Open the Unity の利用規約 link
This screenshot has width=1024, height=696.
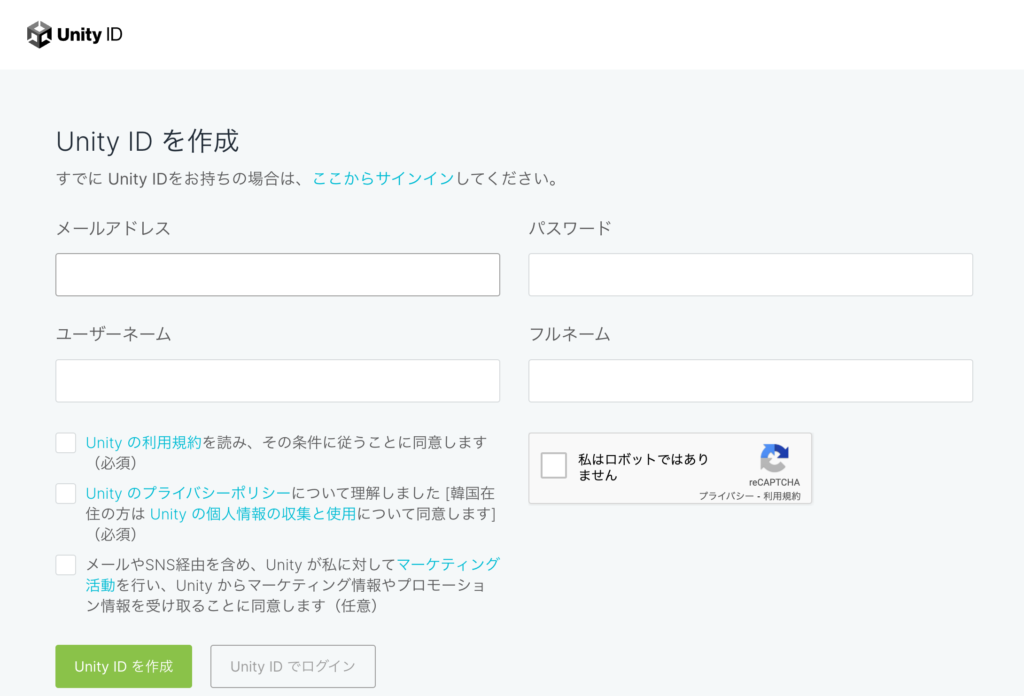(144, 443)
